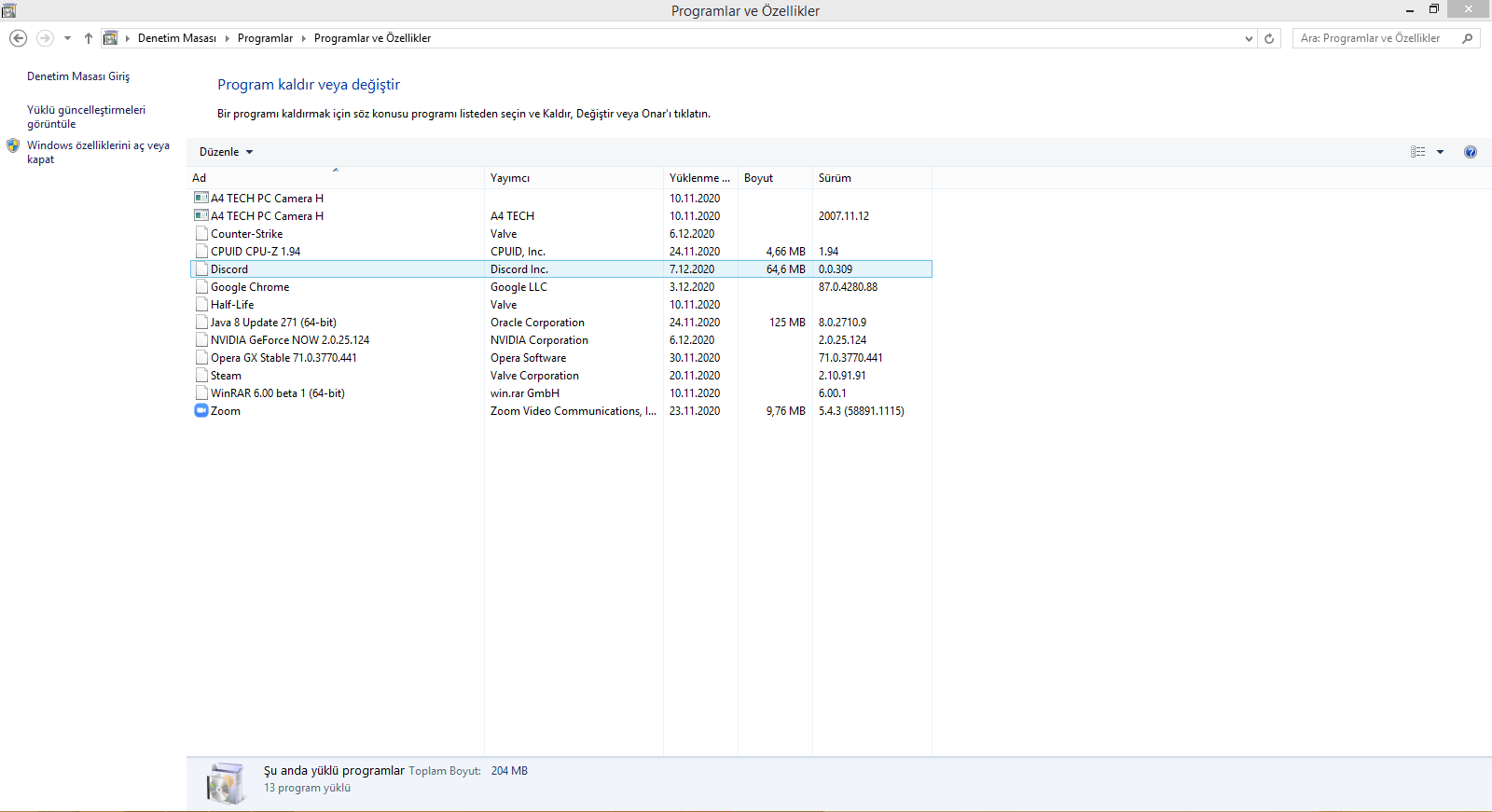This screenshot has height=812, width=1492.
Task: Click the shield icon beside Windows özellikleri
Action: [13, 145]
